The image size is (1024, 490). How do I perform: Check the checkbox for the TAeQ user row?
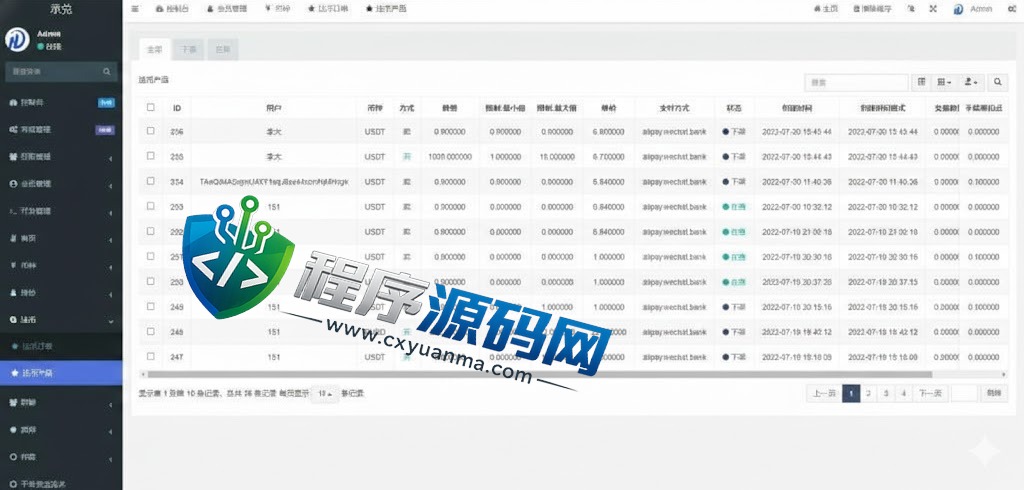(151, 181)
